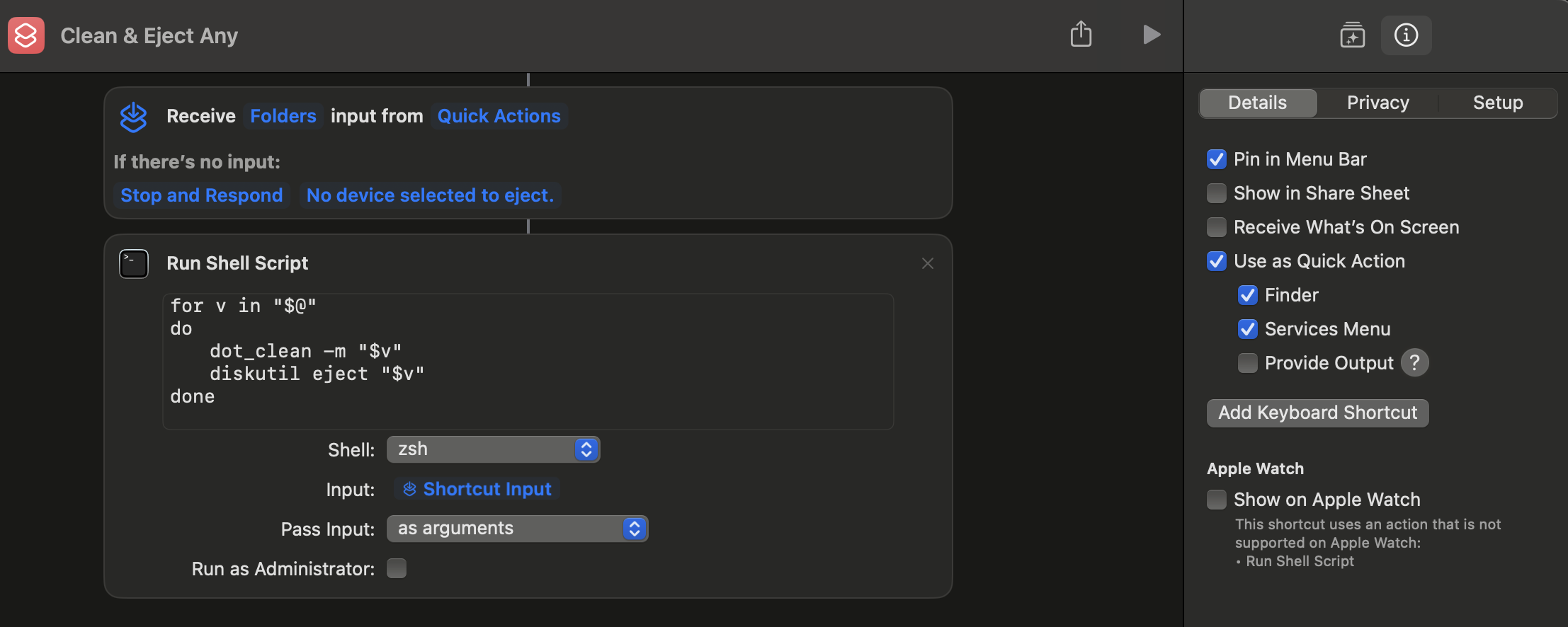Screen dimensions: 1568x627
Task: Click the share icon in toolbar
Action: tap(1081, 34)
